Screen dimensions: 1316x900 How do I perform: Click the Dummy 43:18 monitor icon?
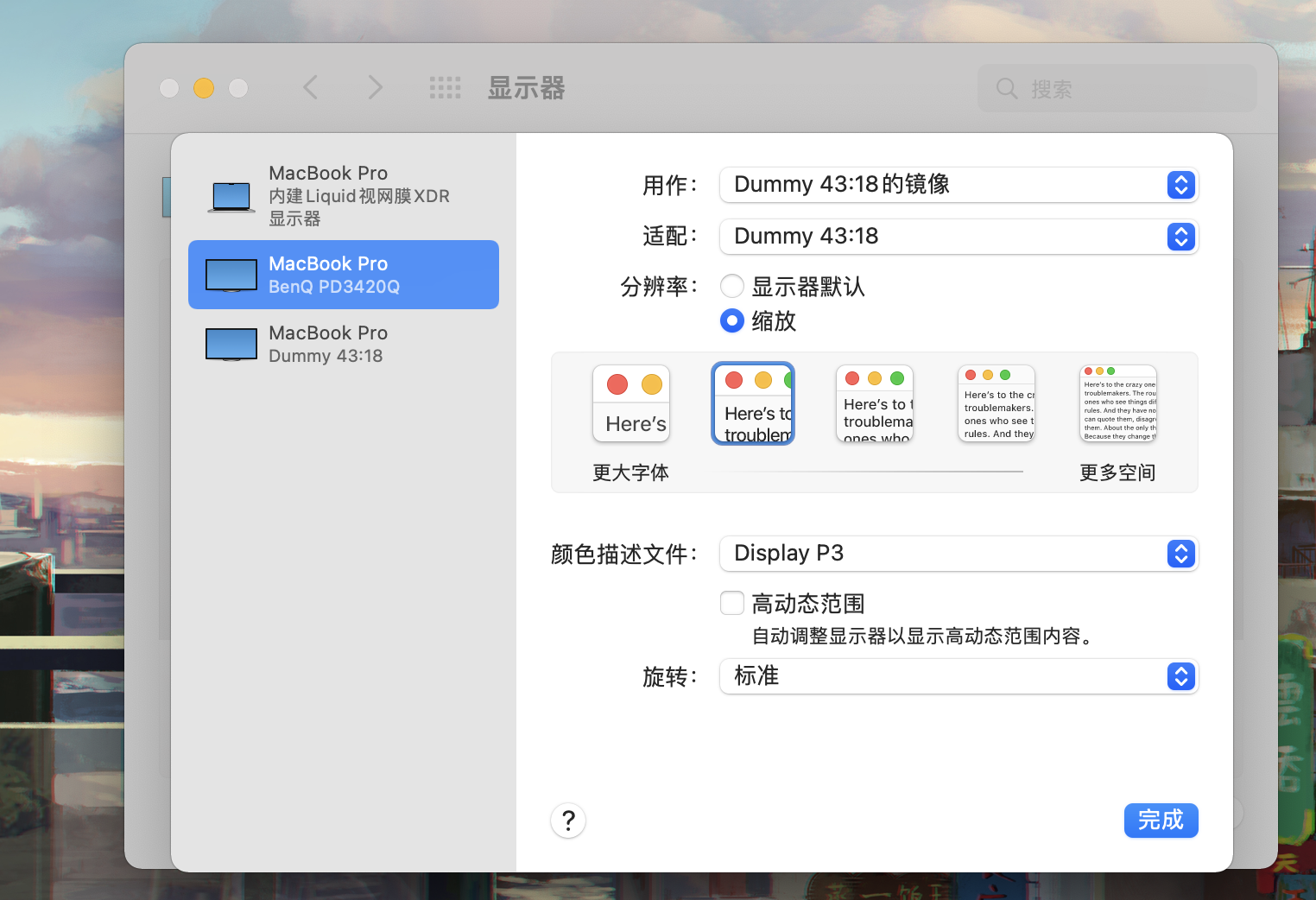[x=231, y=345]
